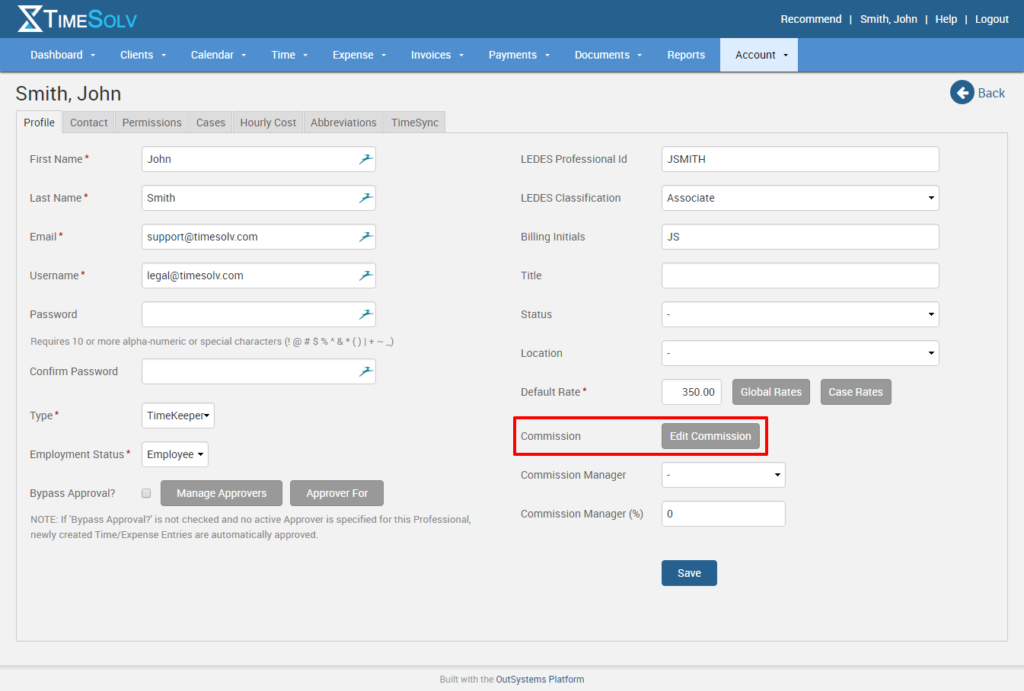Open the Hourly Cost tab
Image resolution: width=1024 pixels, height=691 pixels.
point(268,122)
